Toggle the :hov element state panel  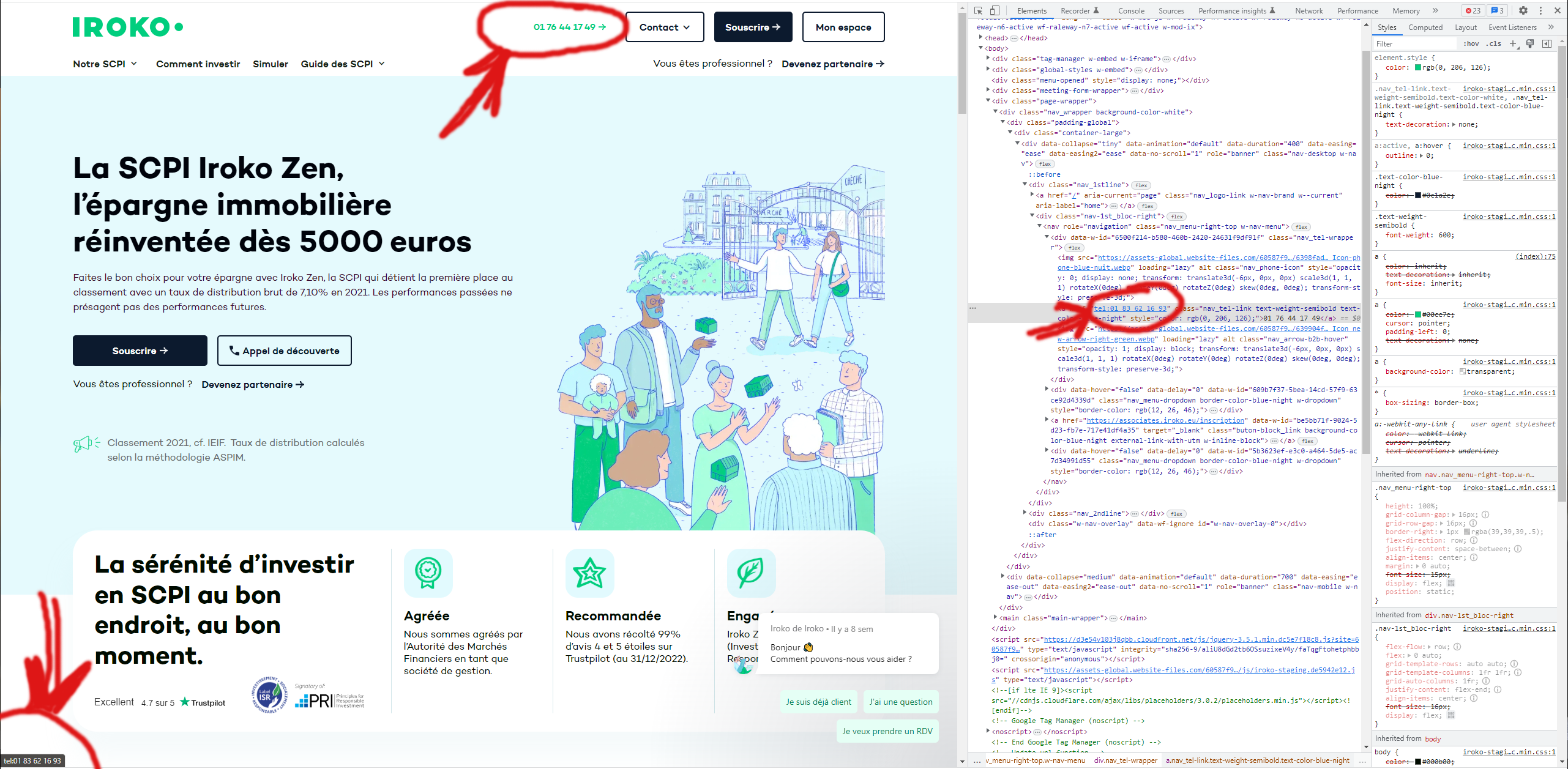pyautogui.click(x=1471, y=43)
